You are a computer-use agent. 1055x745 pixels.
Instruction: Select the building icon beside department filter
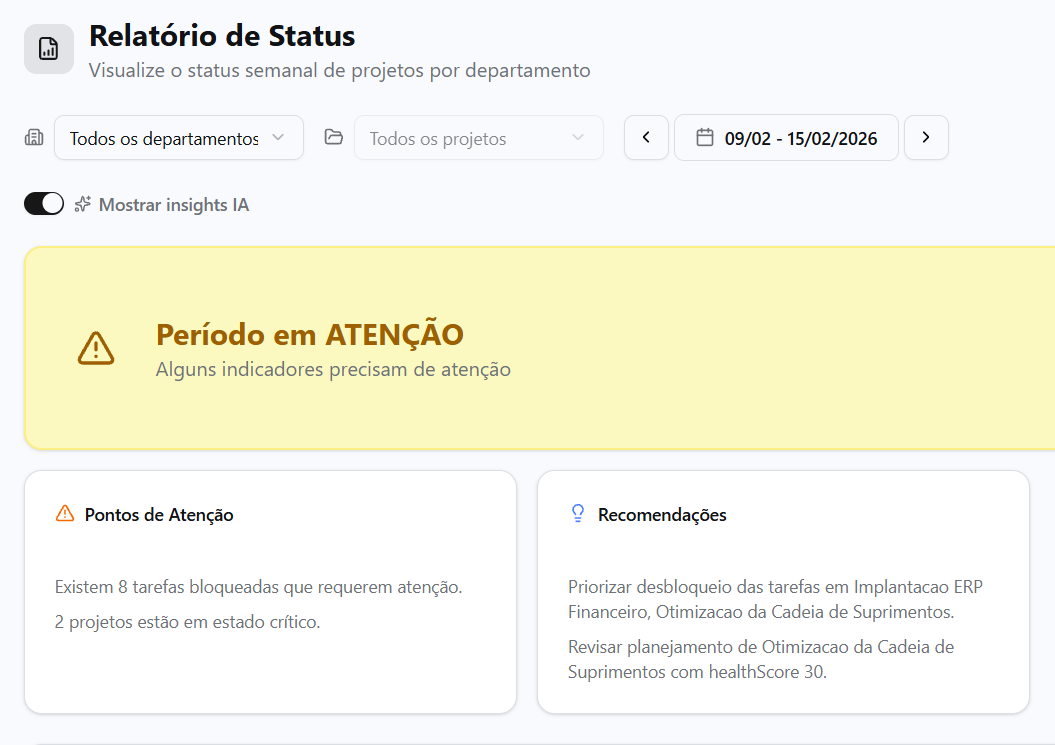(x=33, y=137)
